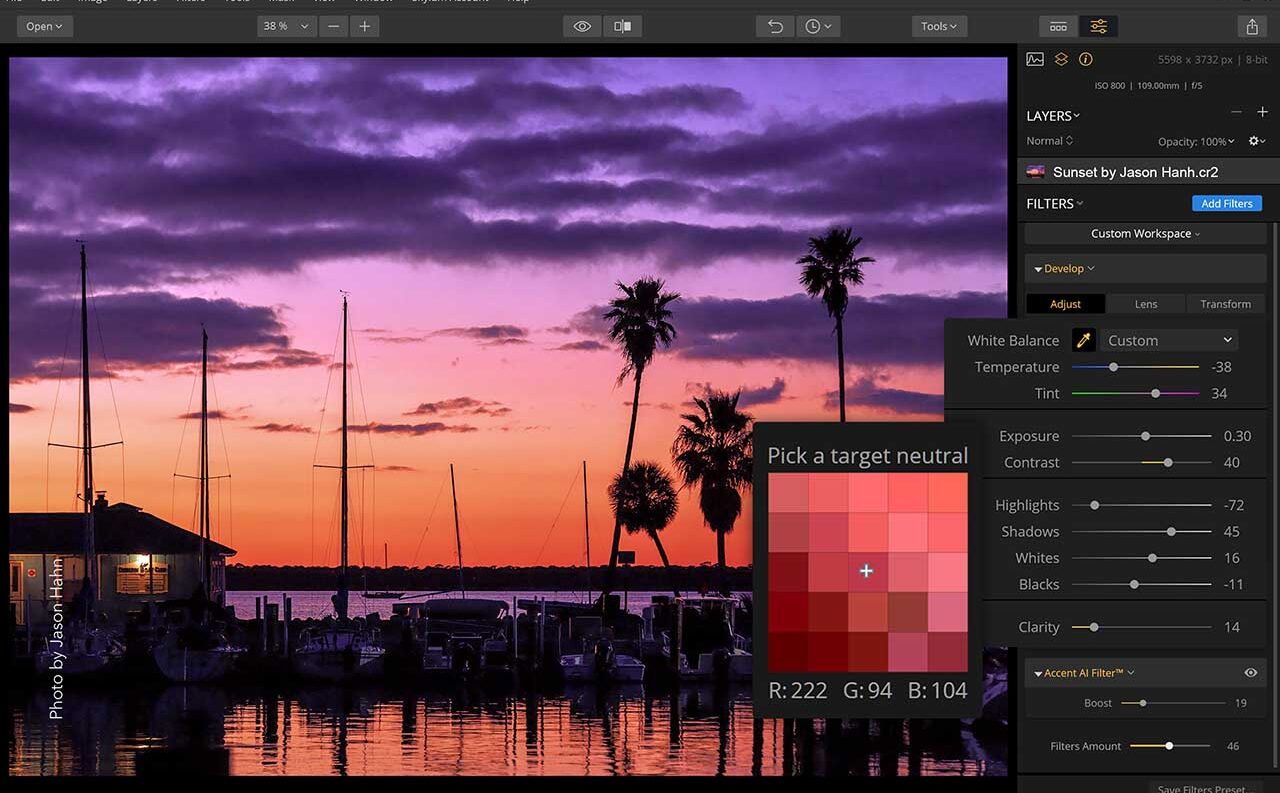The height and width of the screenshot is (793, 1280).
Task: Open the Tools dropdown
Action: (x=939, y=26)
